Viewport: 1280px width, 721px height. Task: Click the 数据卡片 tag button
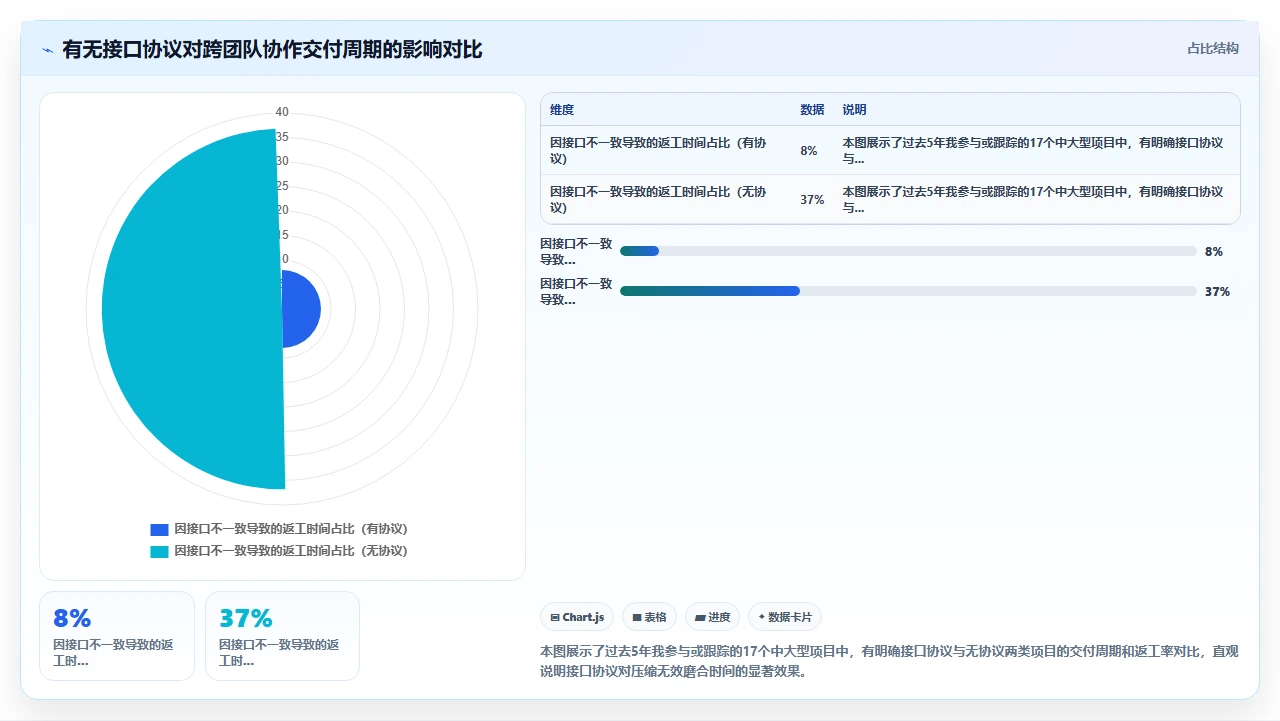785,617
